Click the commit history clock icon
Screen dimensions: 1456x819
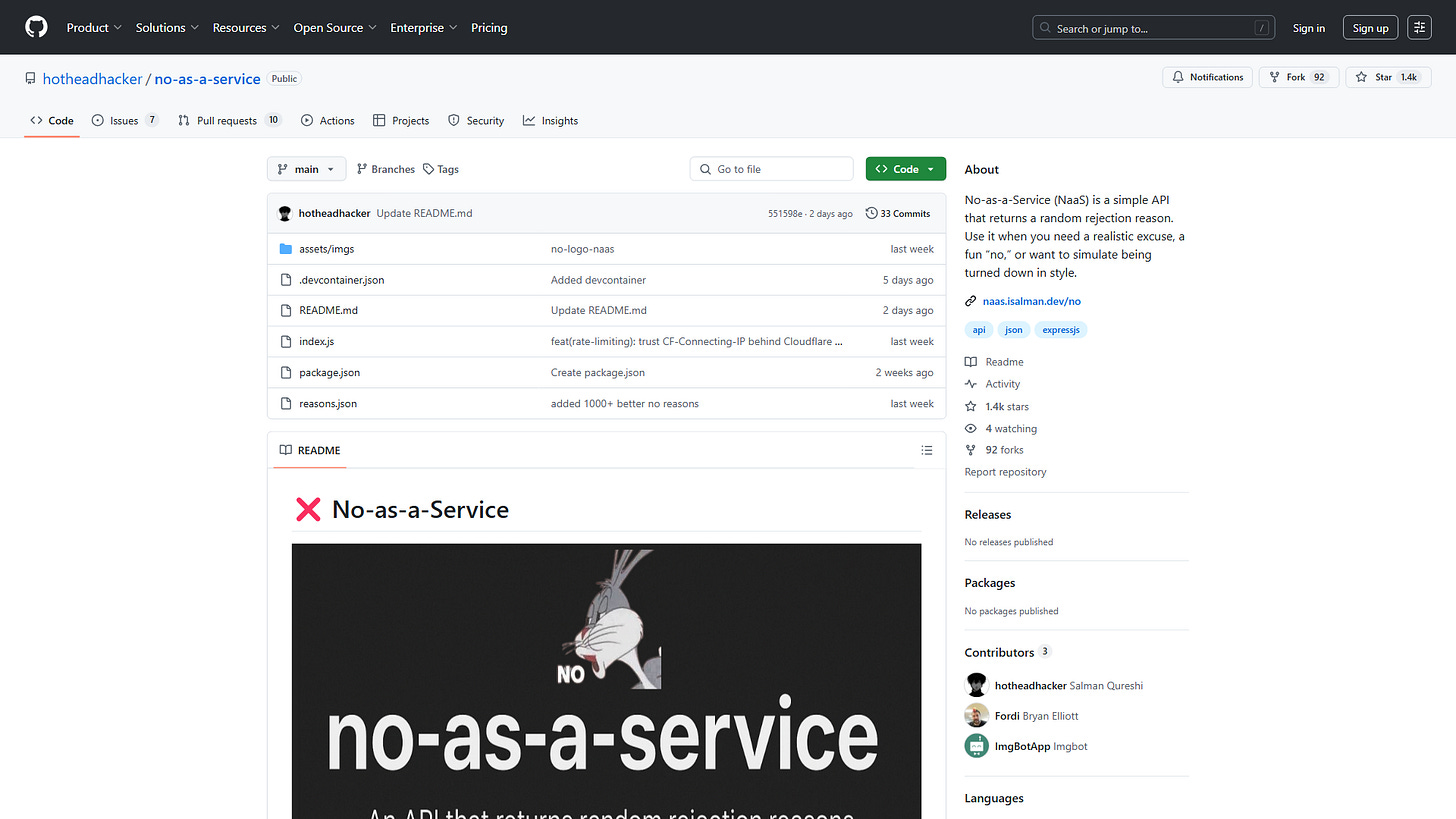(871, 213)
